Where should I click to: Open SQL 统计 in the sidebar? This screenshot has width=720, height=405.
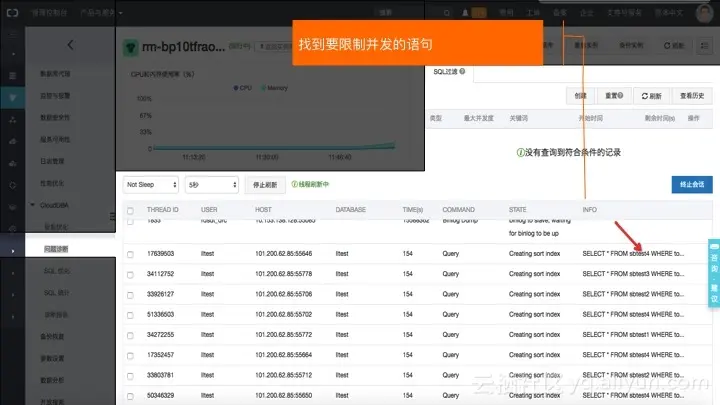point(56,292)
